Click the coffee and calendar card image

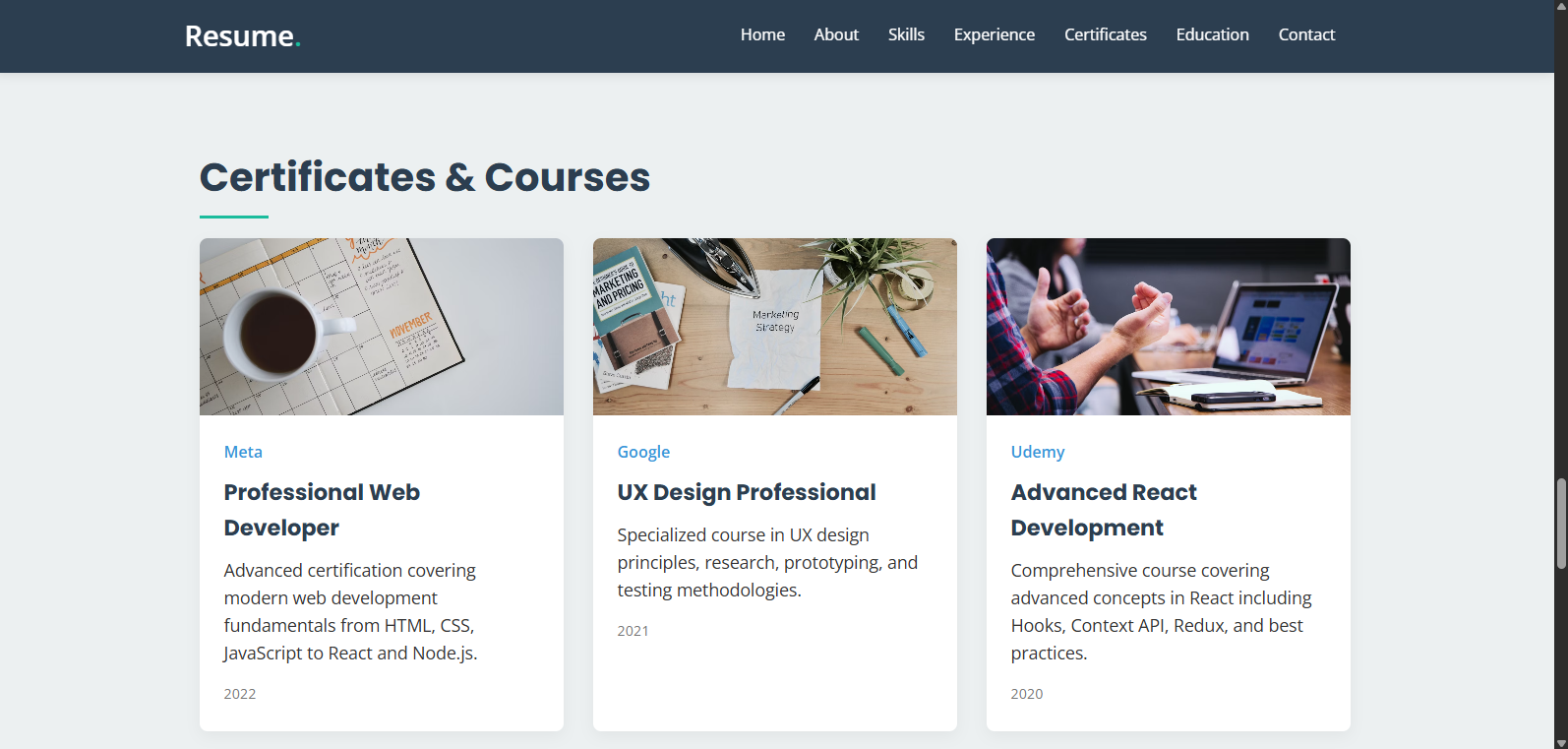pyautogui.click(x=382, y=327)
